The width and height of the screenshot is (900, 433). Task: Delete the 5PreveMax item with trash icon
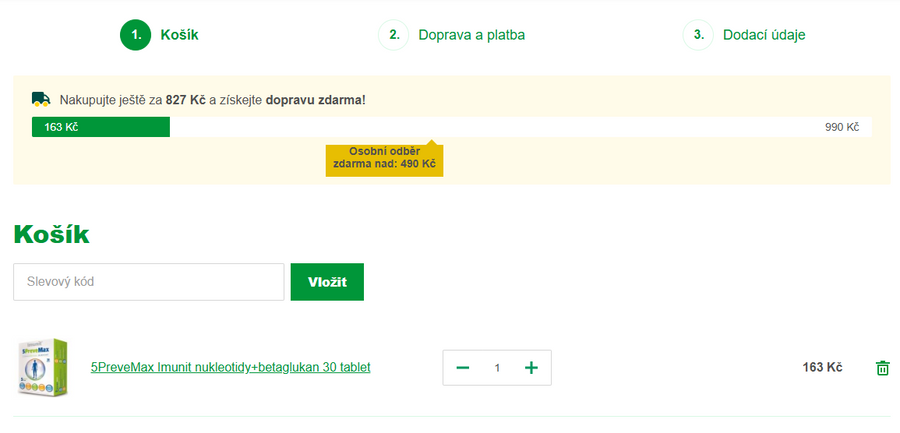click(882, 368)
